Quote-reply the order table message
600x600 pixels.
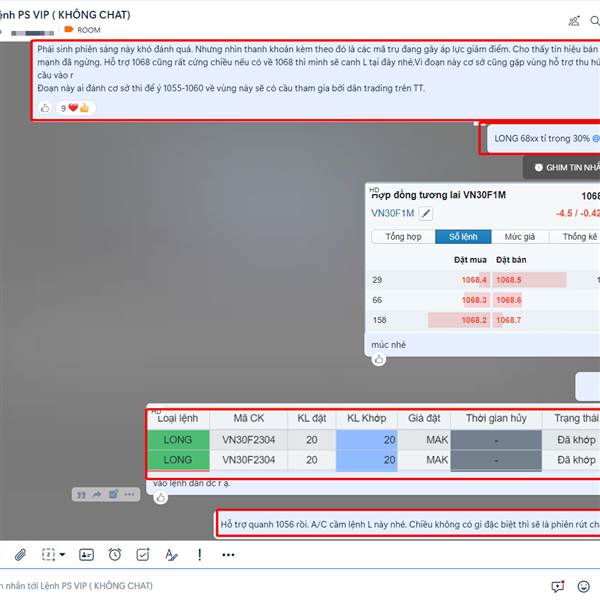pyautogui.click(x=81, y=494)
